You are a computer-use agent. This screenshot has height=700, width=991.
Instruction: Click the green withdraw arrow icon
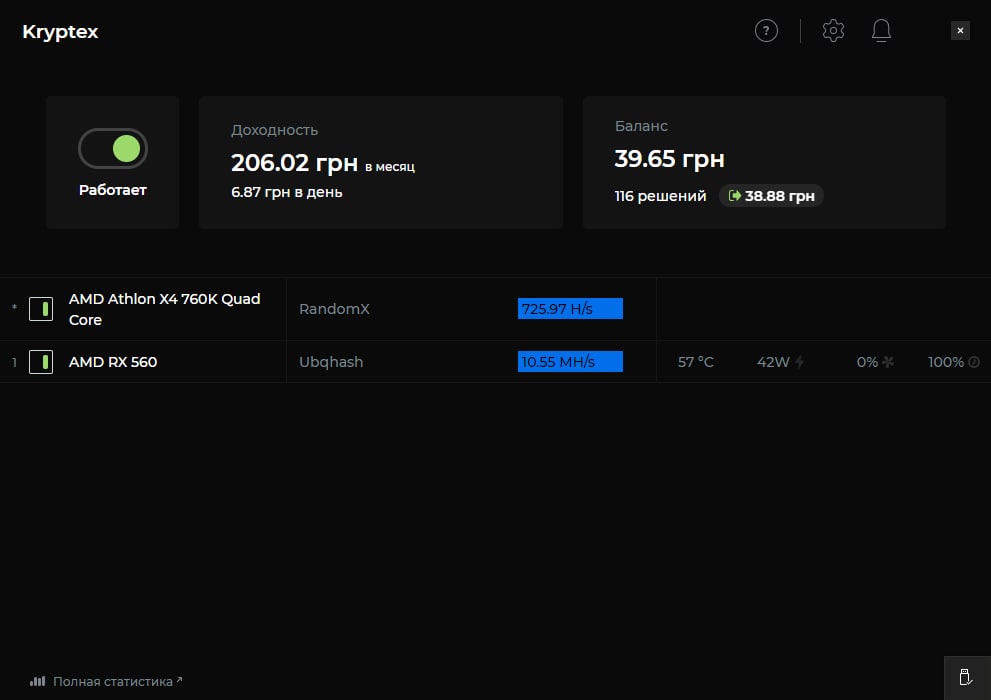point(734,196)
